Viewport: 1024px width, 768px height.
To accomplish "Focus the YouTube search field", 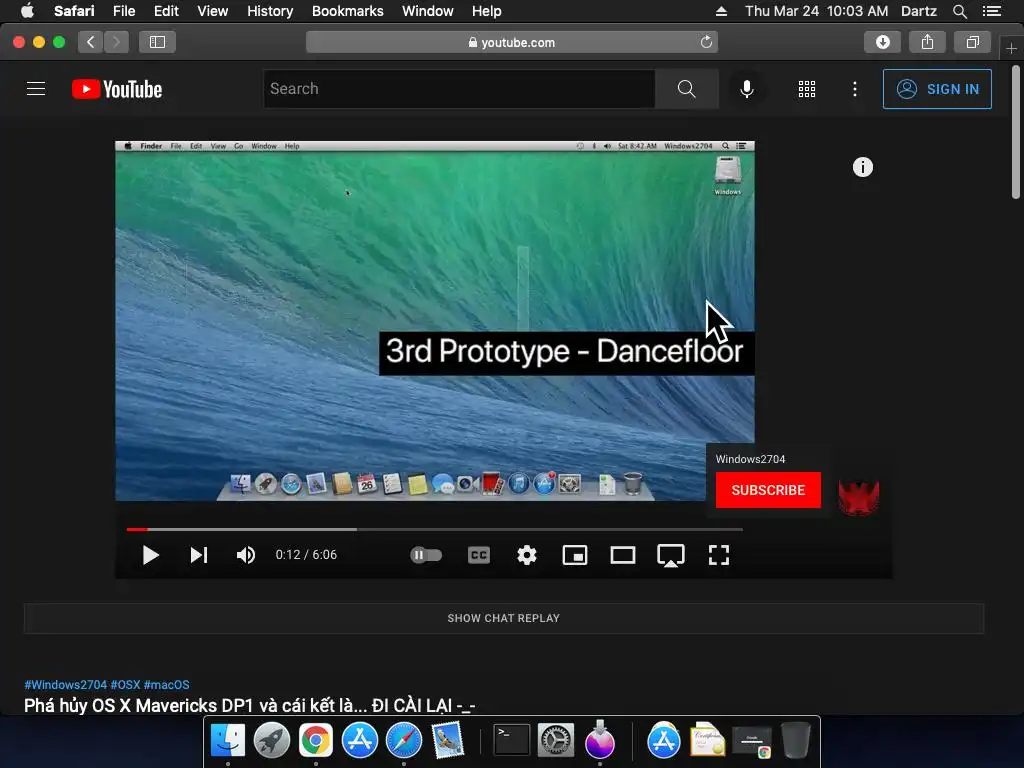I will click(x=459, y=89).
